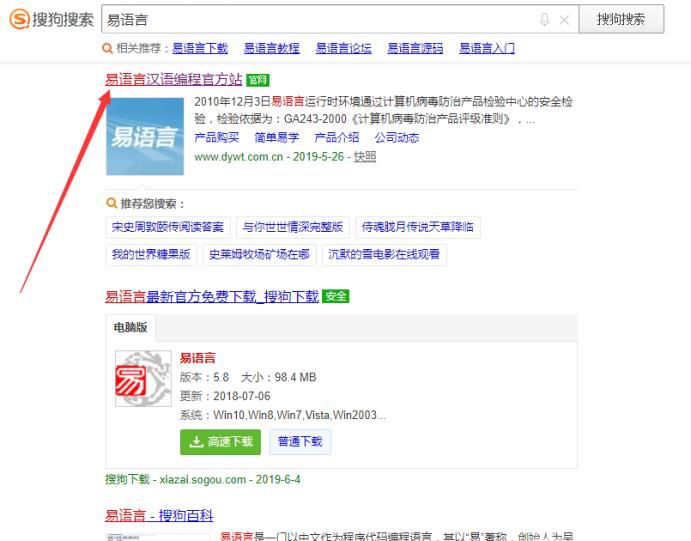Screen dimensions: 691x541
Task: Click the magnifier icon beside 推荐您搜索
Action: point(111,203)
